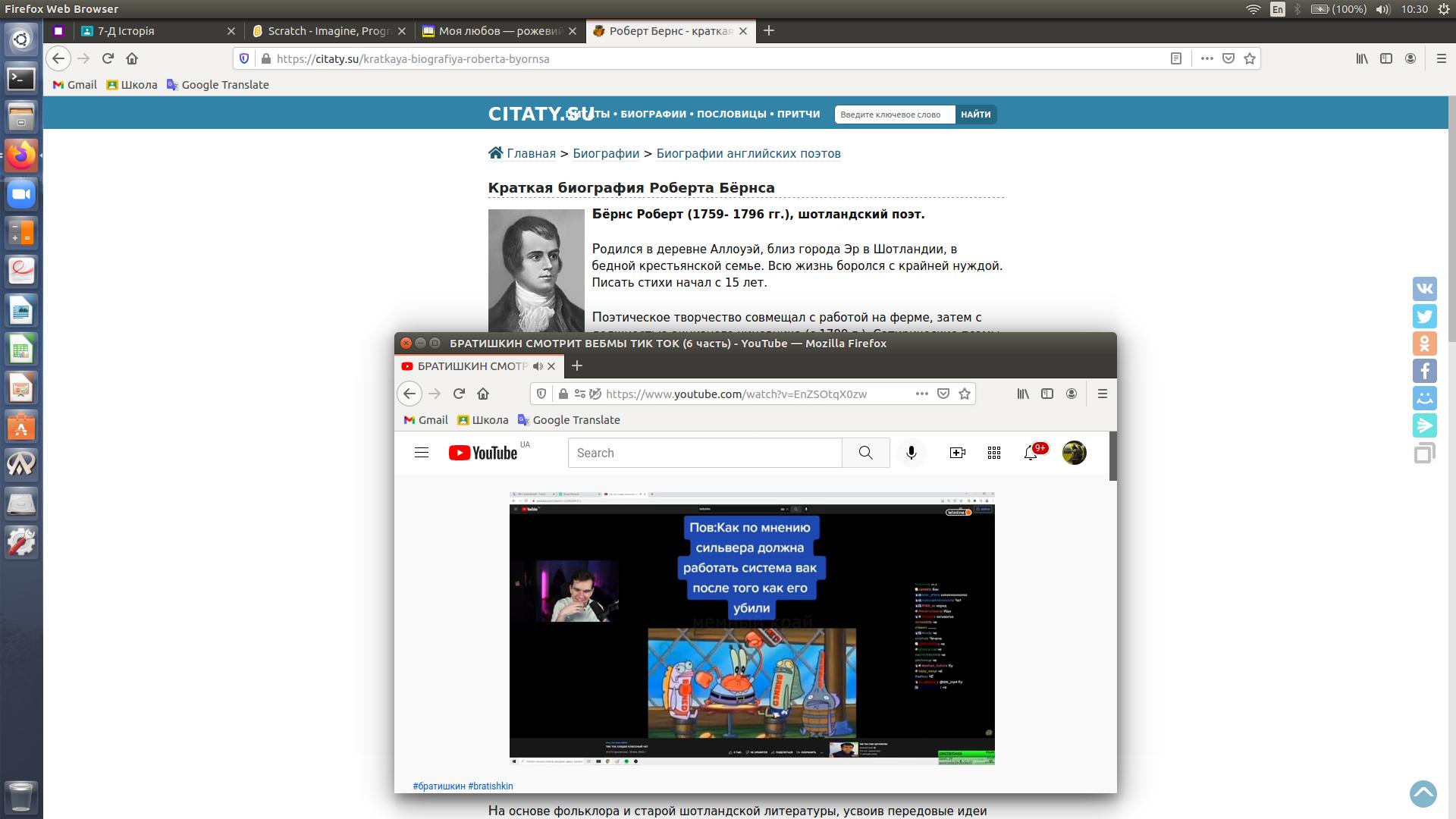
Task: Toggle reader view in citaty address bar
Action: tap(1175, 58)
